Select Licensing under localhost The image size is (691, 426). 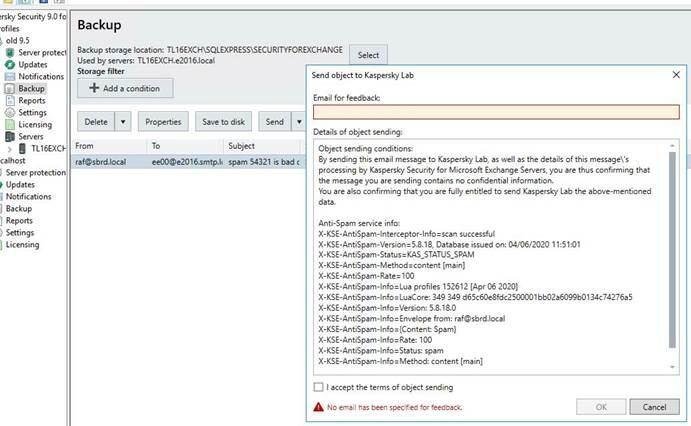(22, 244)
